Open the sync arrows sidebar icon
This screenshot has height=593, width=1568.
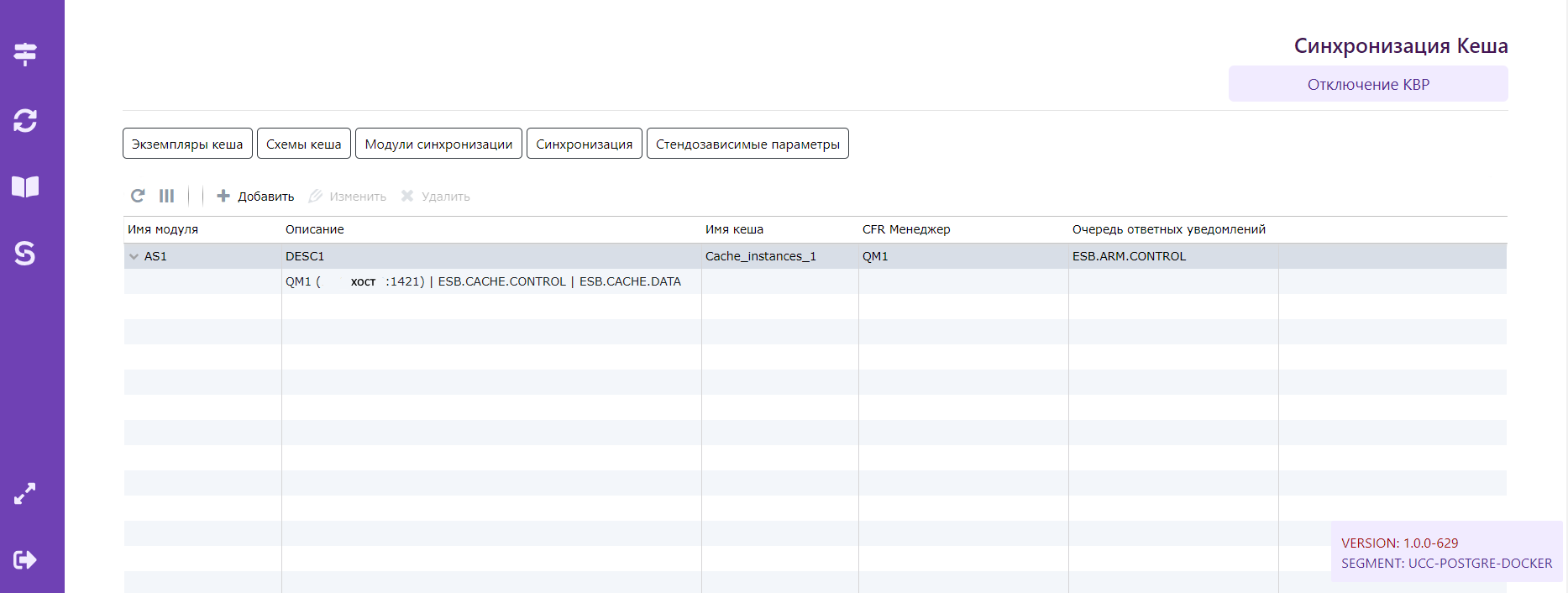[25, 120]
